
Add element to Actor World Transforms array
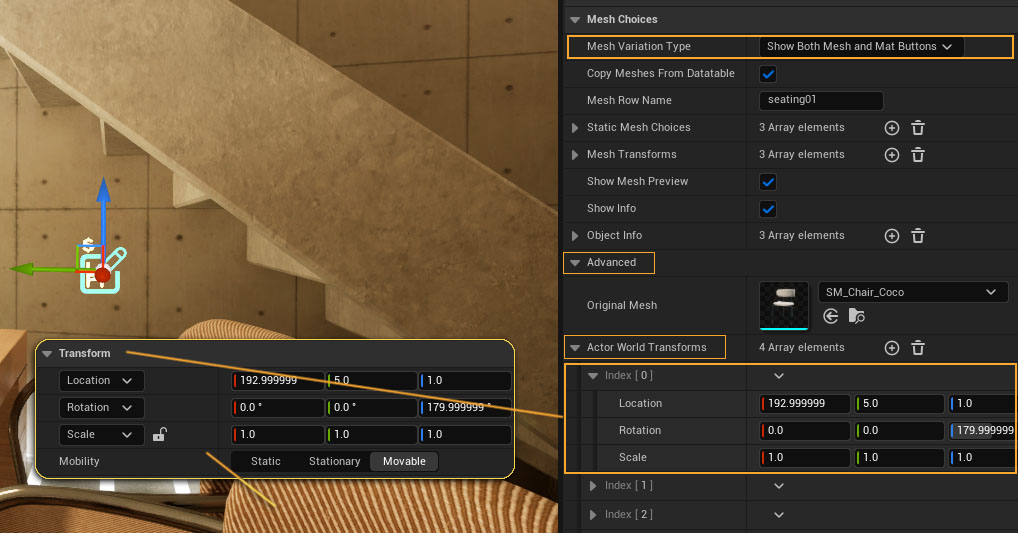892,348
